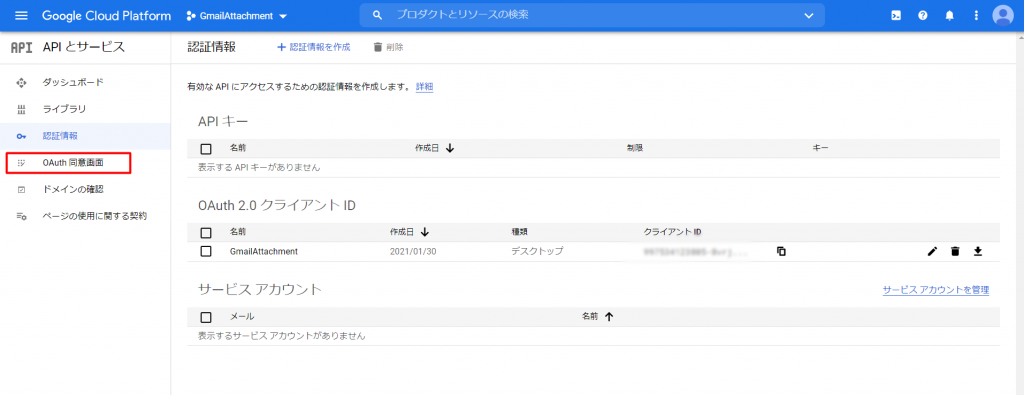Open the GmailAttachment client name link
1024x395 pixels.
(264, 251)
